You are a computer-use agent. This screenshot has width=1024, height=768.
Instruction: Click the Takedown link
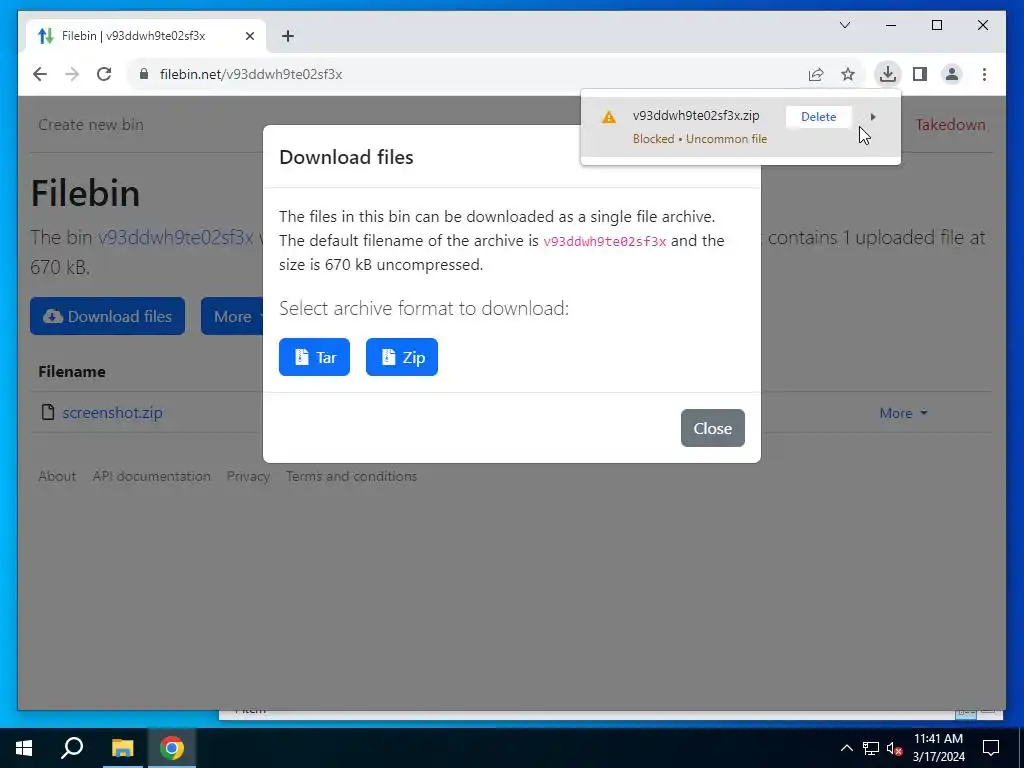tap(950, 125)
